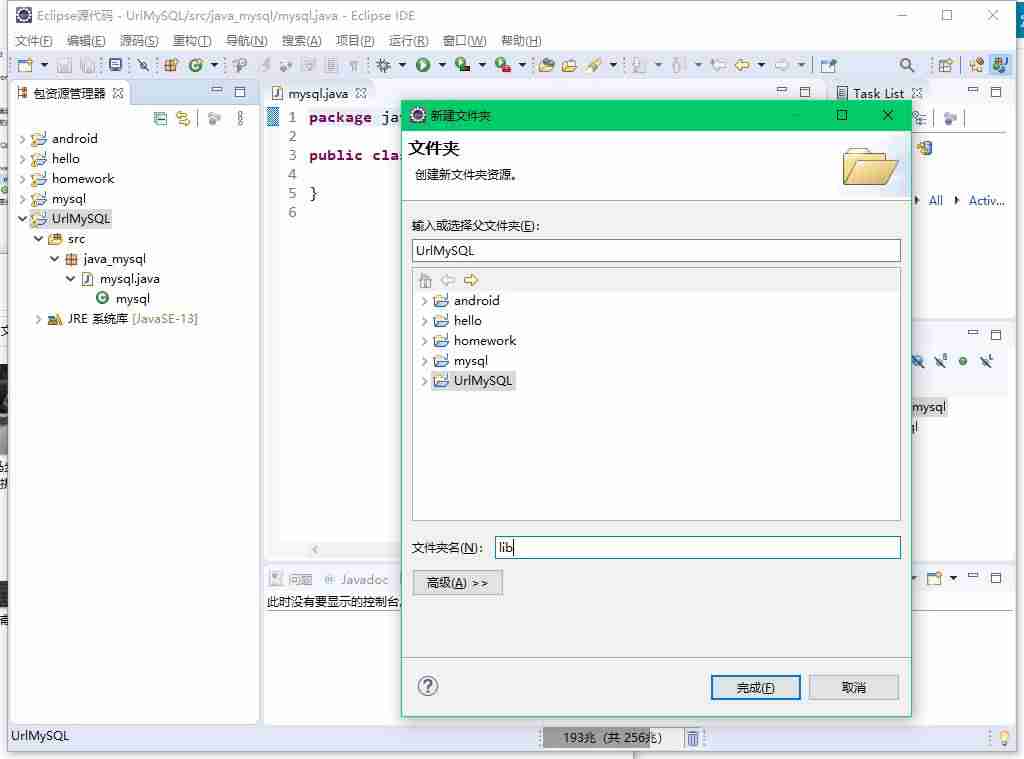This screenshot has width=1024, height=759.
Task: Click the Coverage run icon
Action: coord(462,65)
